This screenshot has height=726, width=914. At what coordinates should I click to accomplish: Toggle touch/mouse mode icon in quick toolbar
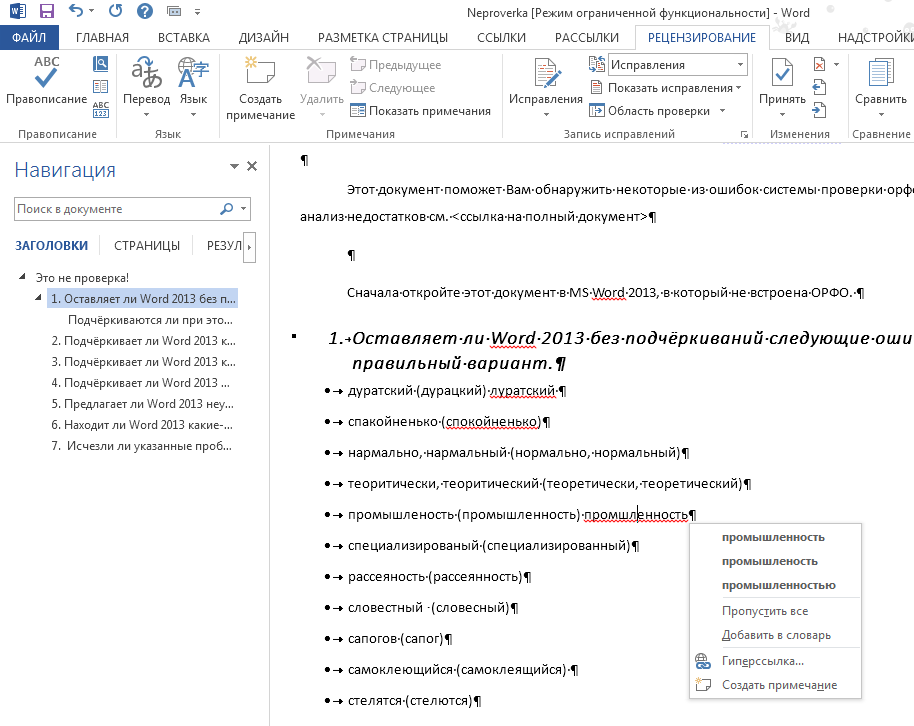pyautogui.click(x=174, y=11)
